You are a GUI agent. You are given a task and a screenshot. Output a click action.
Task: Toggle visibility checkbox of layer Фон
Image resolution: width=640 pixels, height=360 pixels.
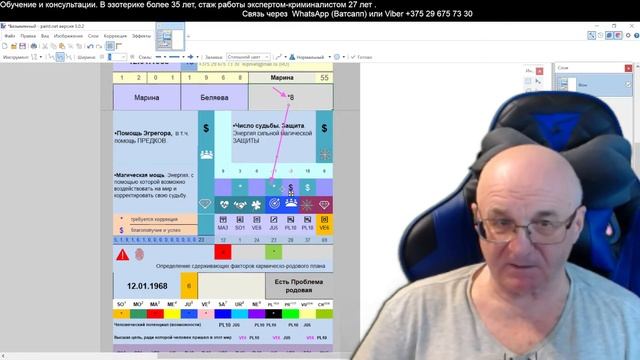point(628,85)
